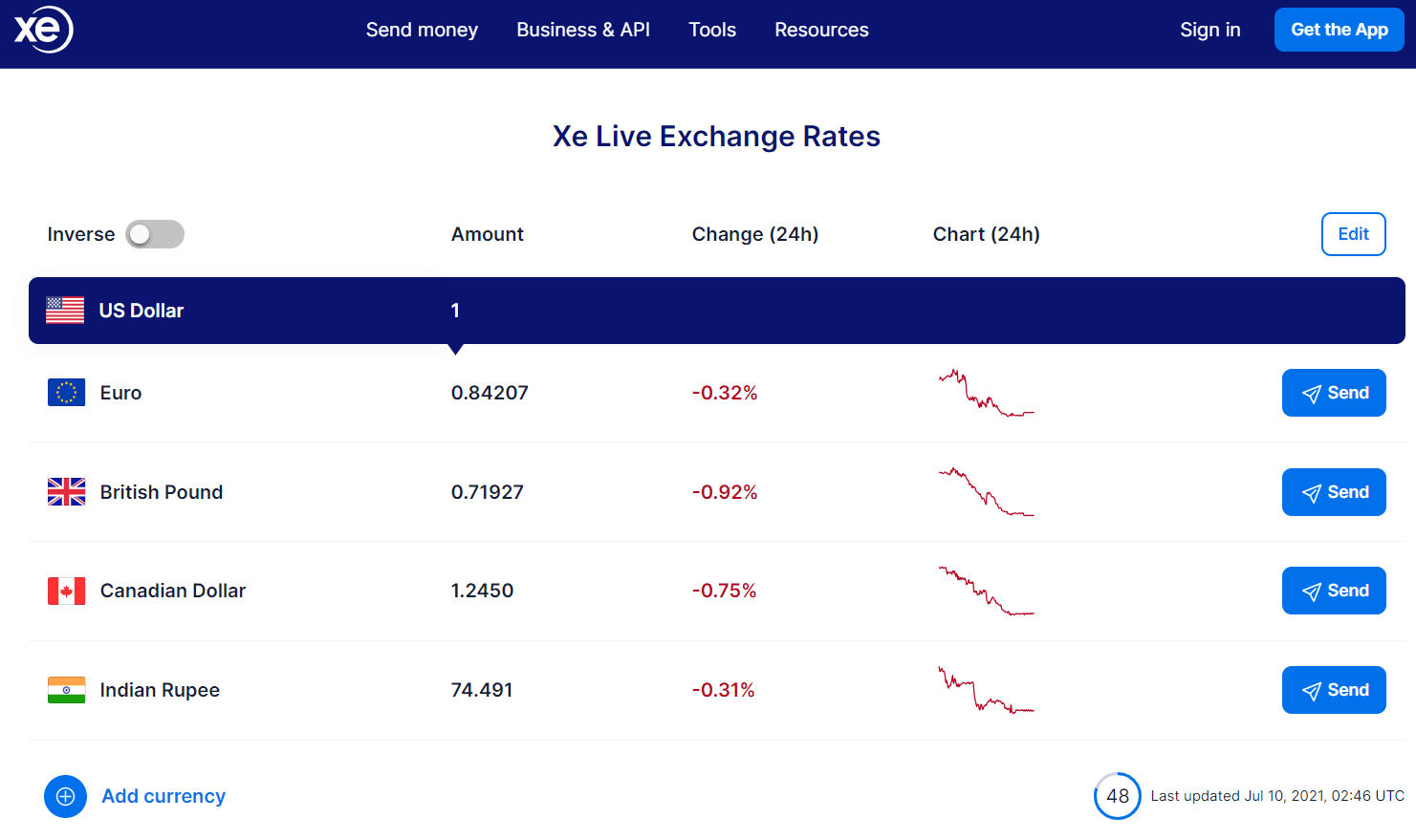Open the Send money menu
The height and width of the screenshot is (840, 1416).
pos(422,30)
